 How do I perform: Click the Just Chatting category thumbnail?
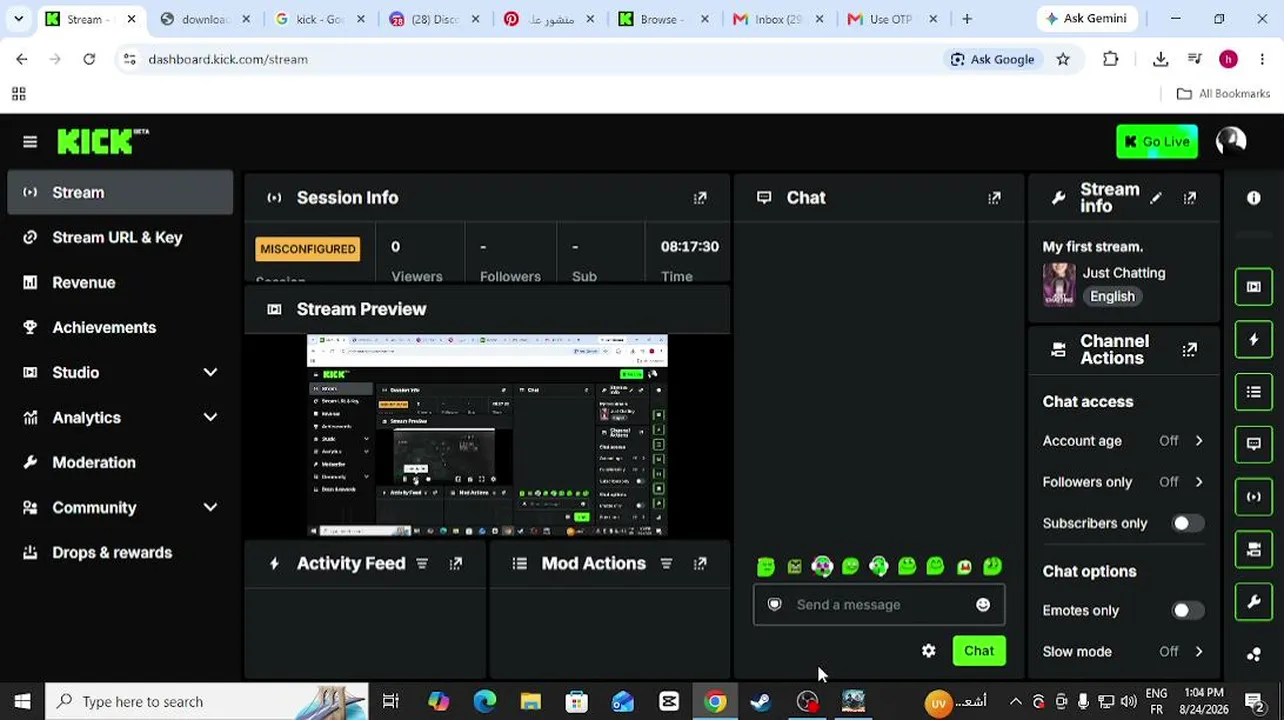[1059, 284]
